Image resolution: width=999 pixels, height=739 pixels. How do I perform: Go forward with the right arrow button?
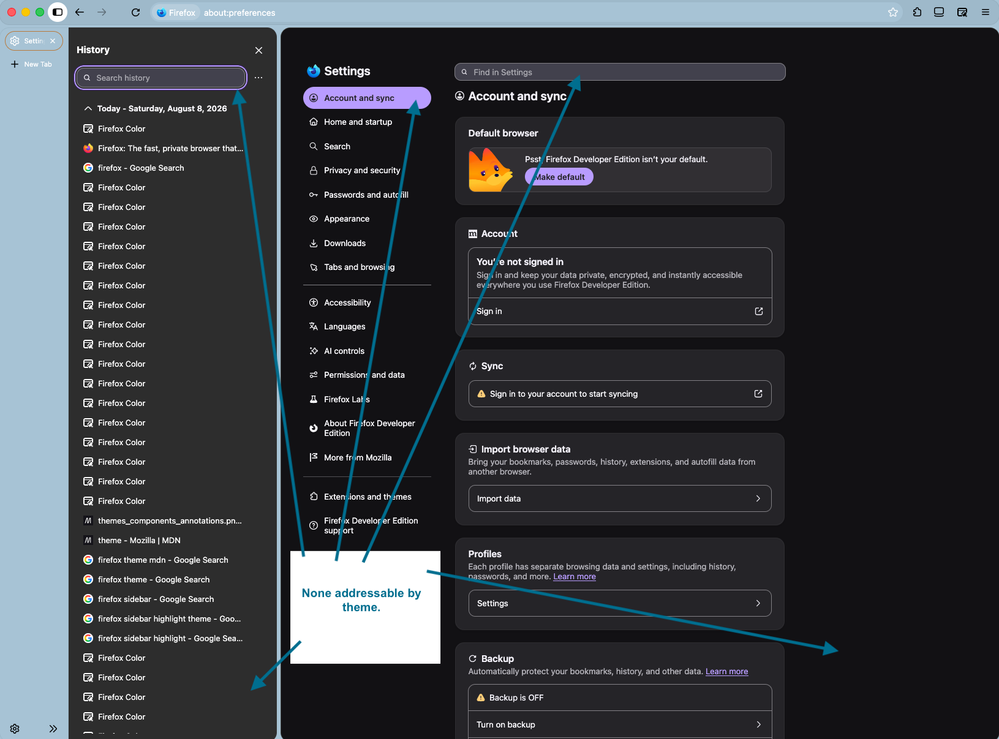(x=102, y=12)
